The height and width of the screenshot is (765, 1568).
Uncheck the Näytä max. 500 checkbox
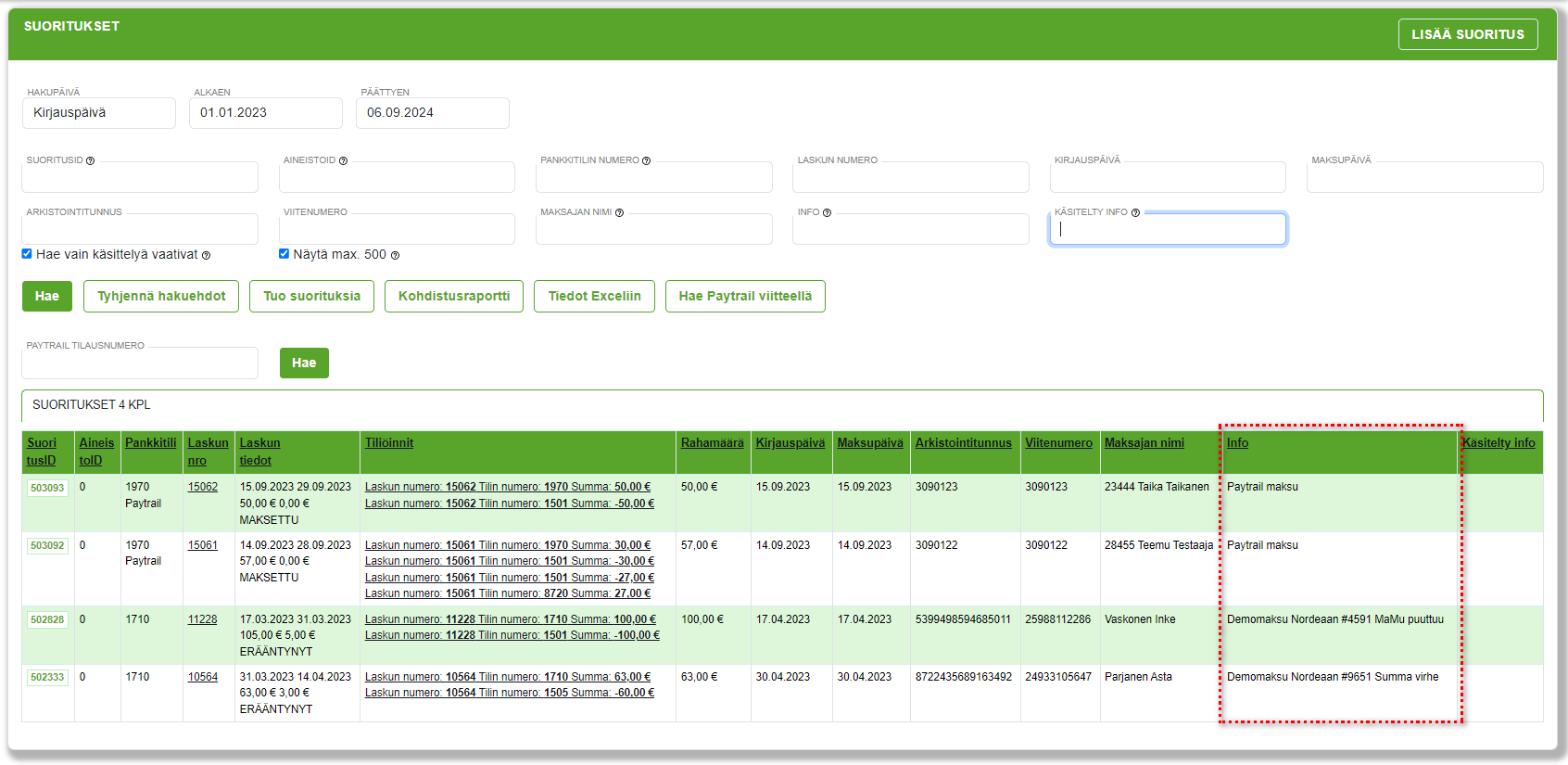click(x=284, y=253)
